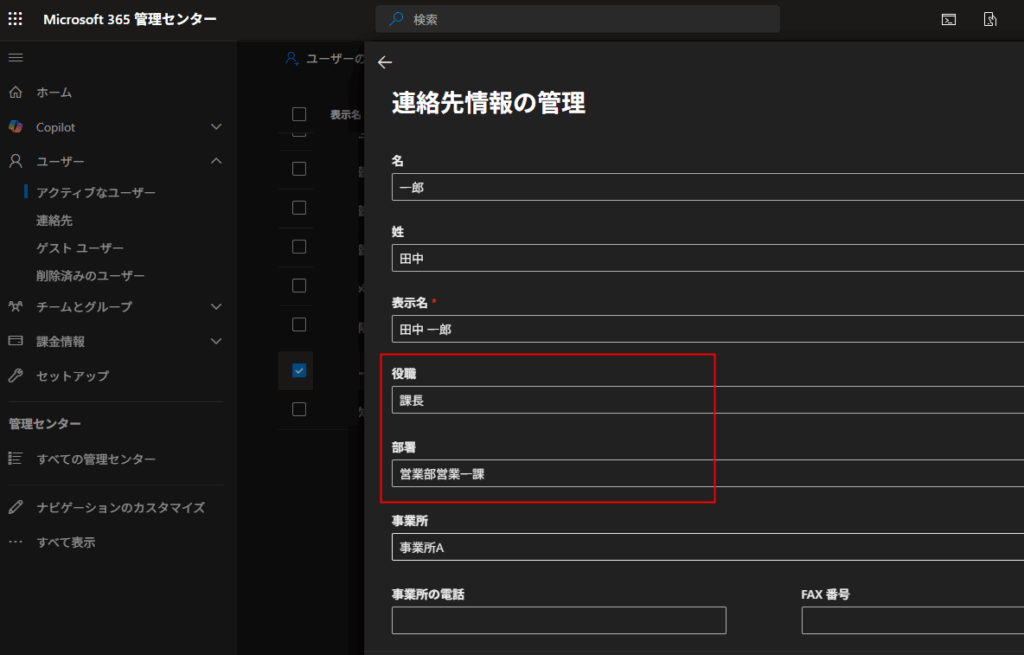Viewport: 1024px width, 655px height.
Task: Uncheck the checked user row checkbox
Action: (x=299, y=370)
